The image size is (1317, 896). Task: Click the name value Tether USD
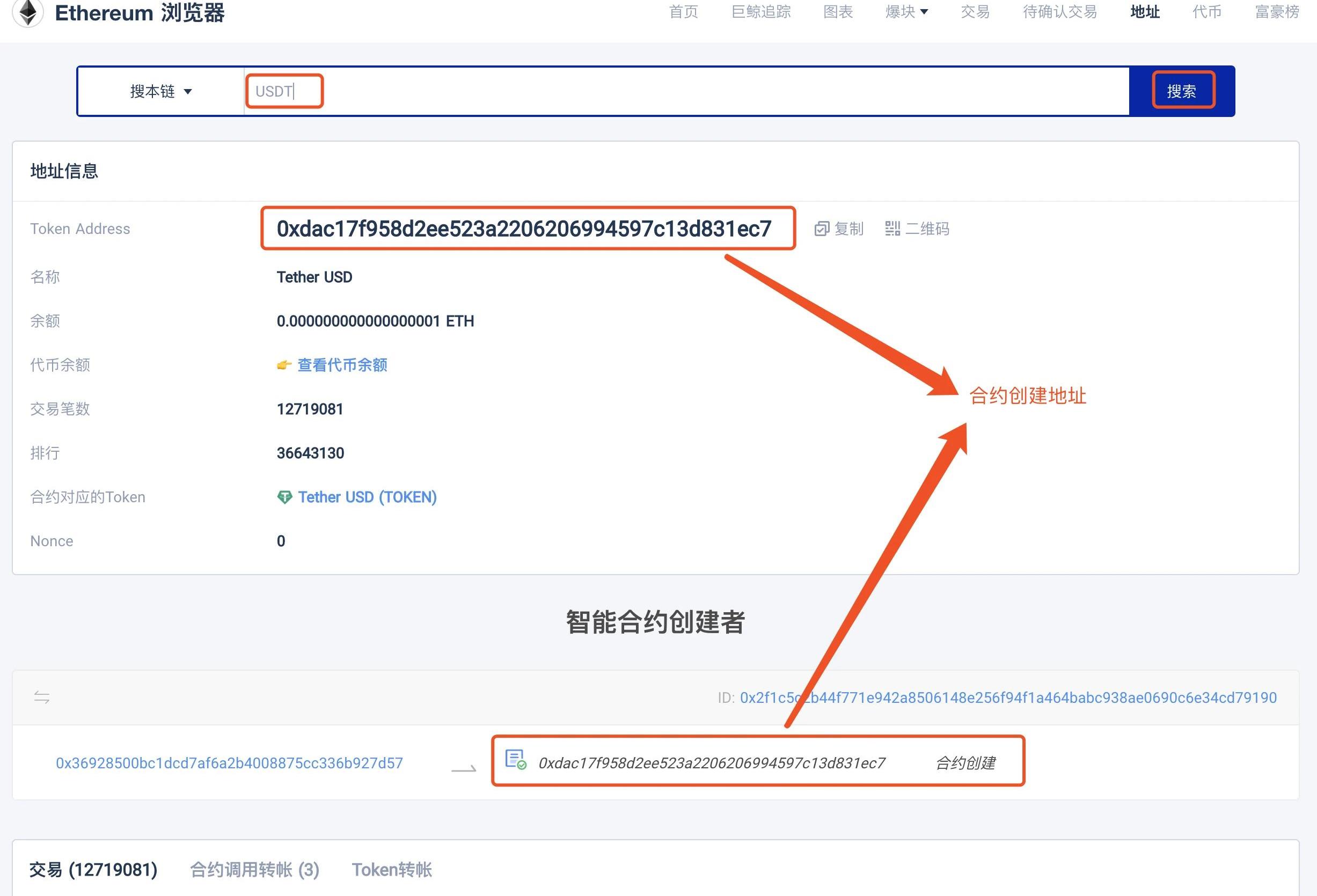click(x=314, y=277)
